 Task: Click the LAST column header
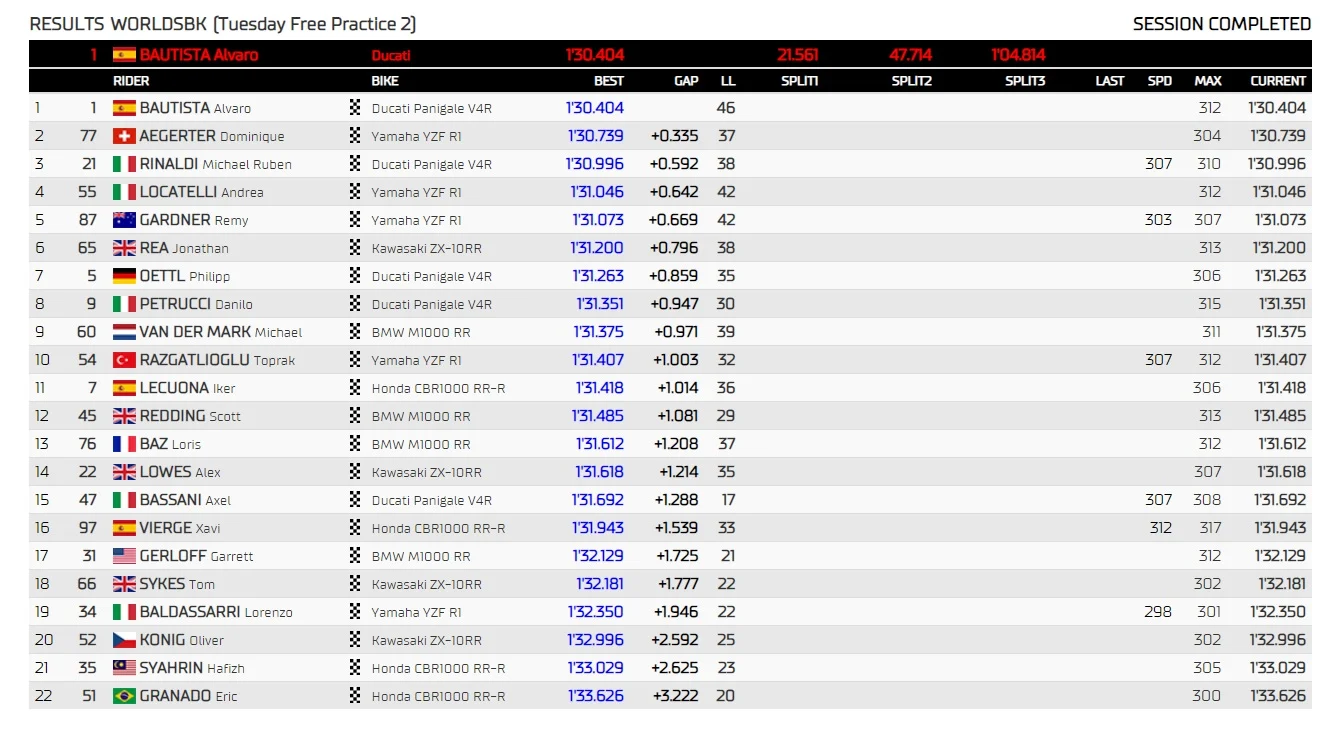point(1110,81)
